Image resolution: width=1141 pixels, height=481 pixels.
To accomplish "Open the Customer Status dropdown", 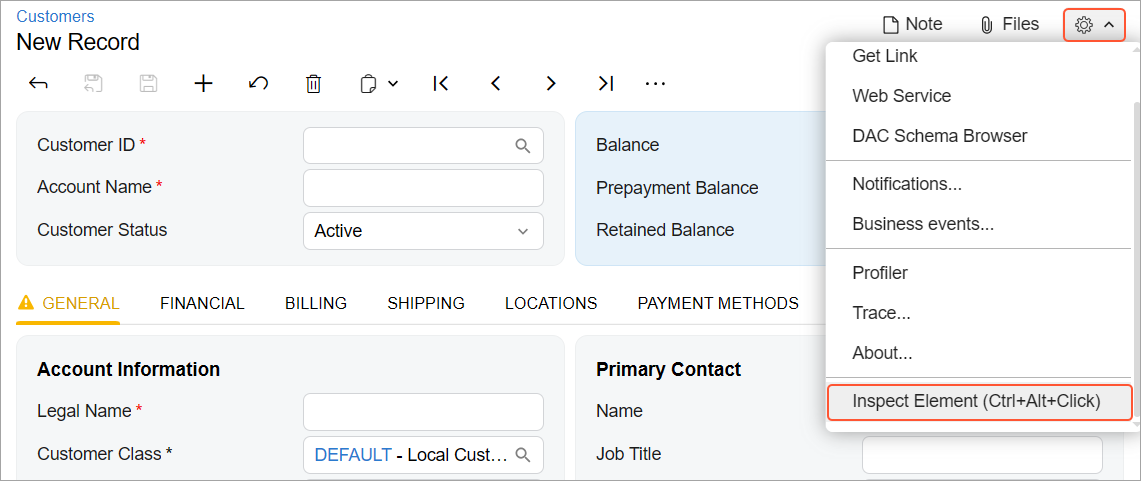I will pyautogui.click(x=423, y=231).
